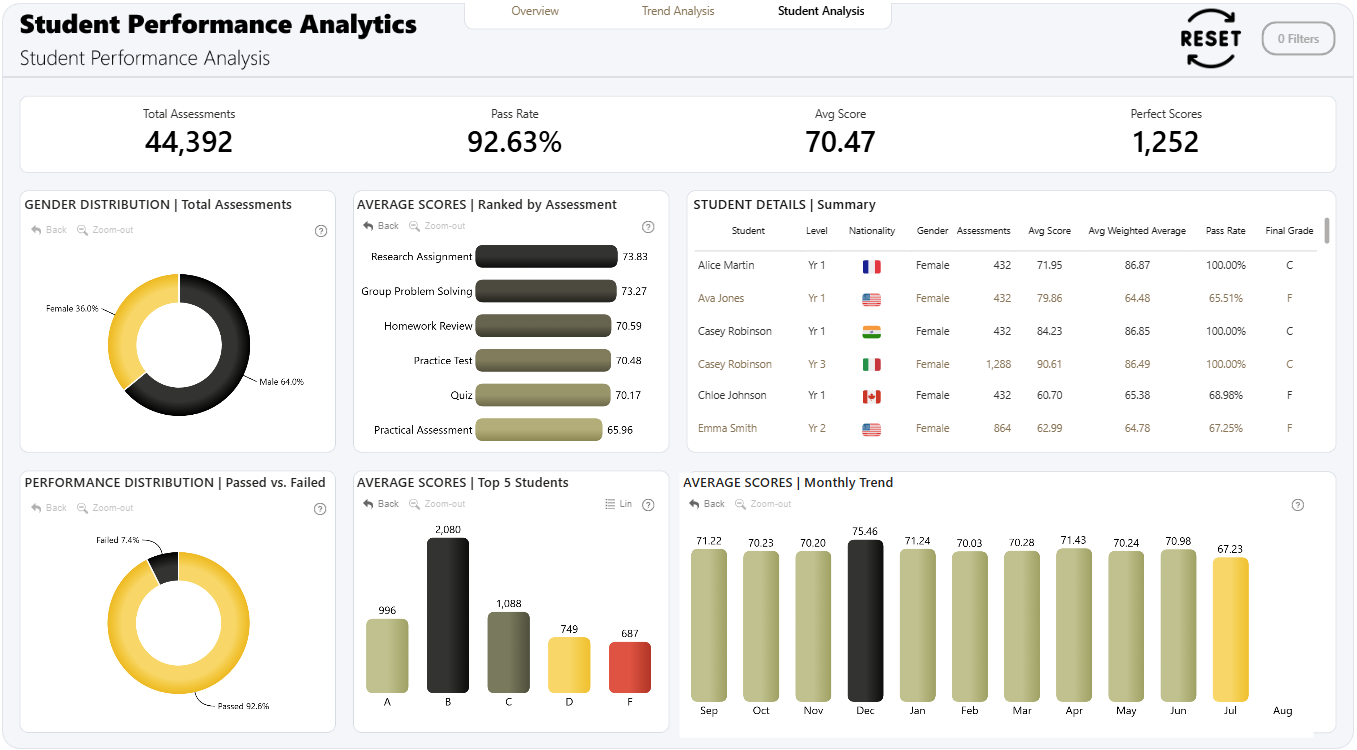This screenshot has height=750, width=1357.
Task: Open help icon on Ranked by Assessment chart
Action: [x=648, y=227]
